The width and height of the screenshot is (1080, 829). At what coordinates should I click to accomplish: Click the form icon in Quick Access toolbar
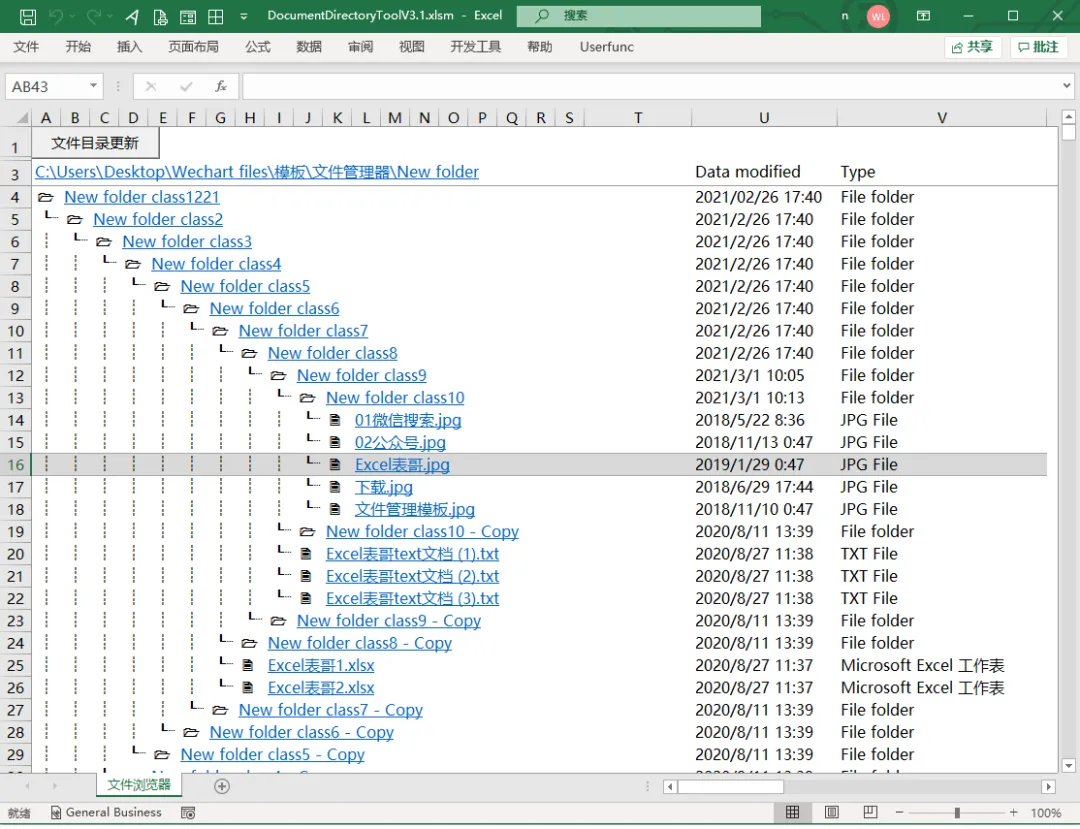(188, 17)
